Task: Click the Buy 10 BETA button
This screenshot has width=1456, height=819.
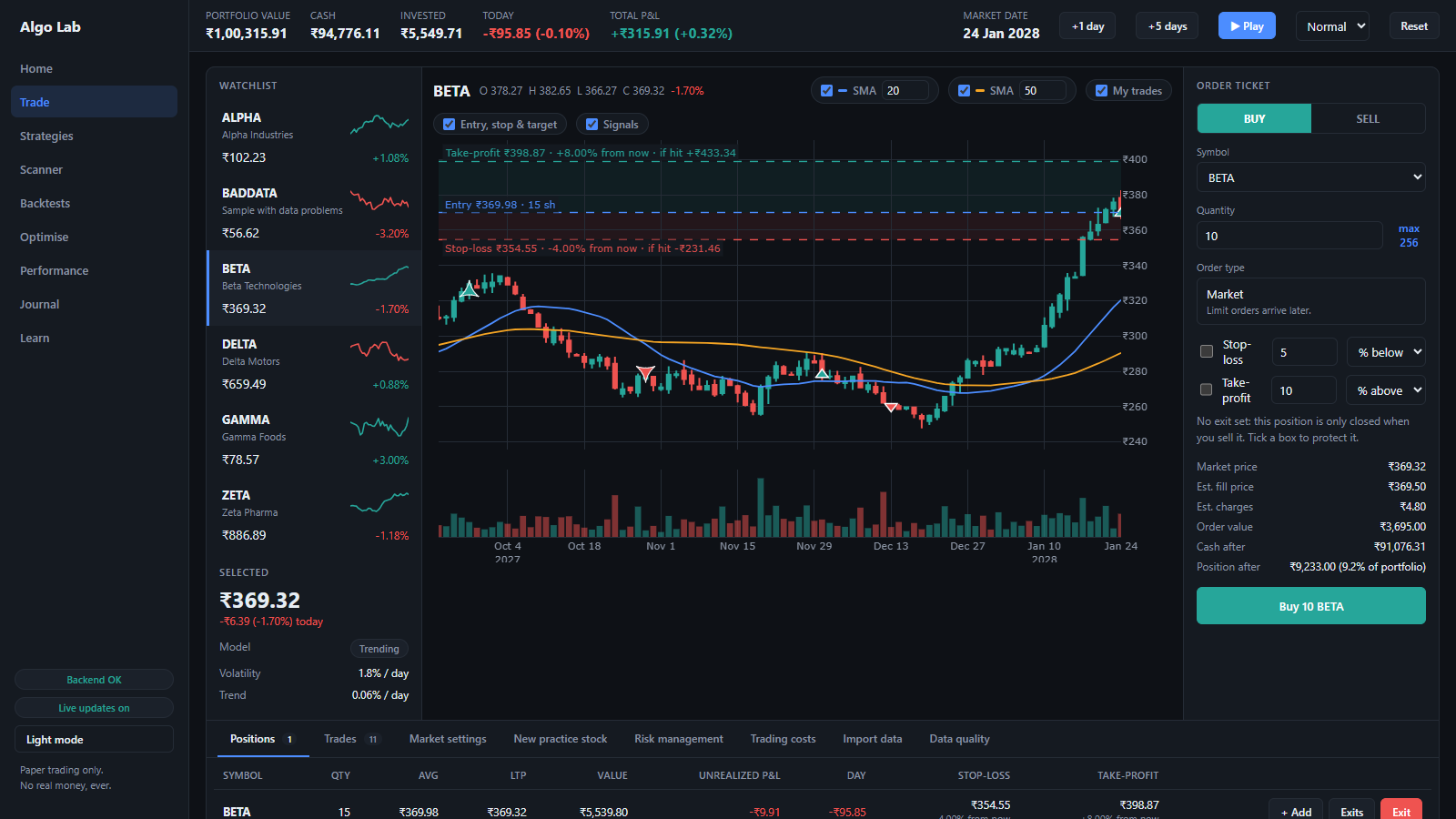Action: [x=1310, y=606]
